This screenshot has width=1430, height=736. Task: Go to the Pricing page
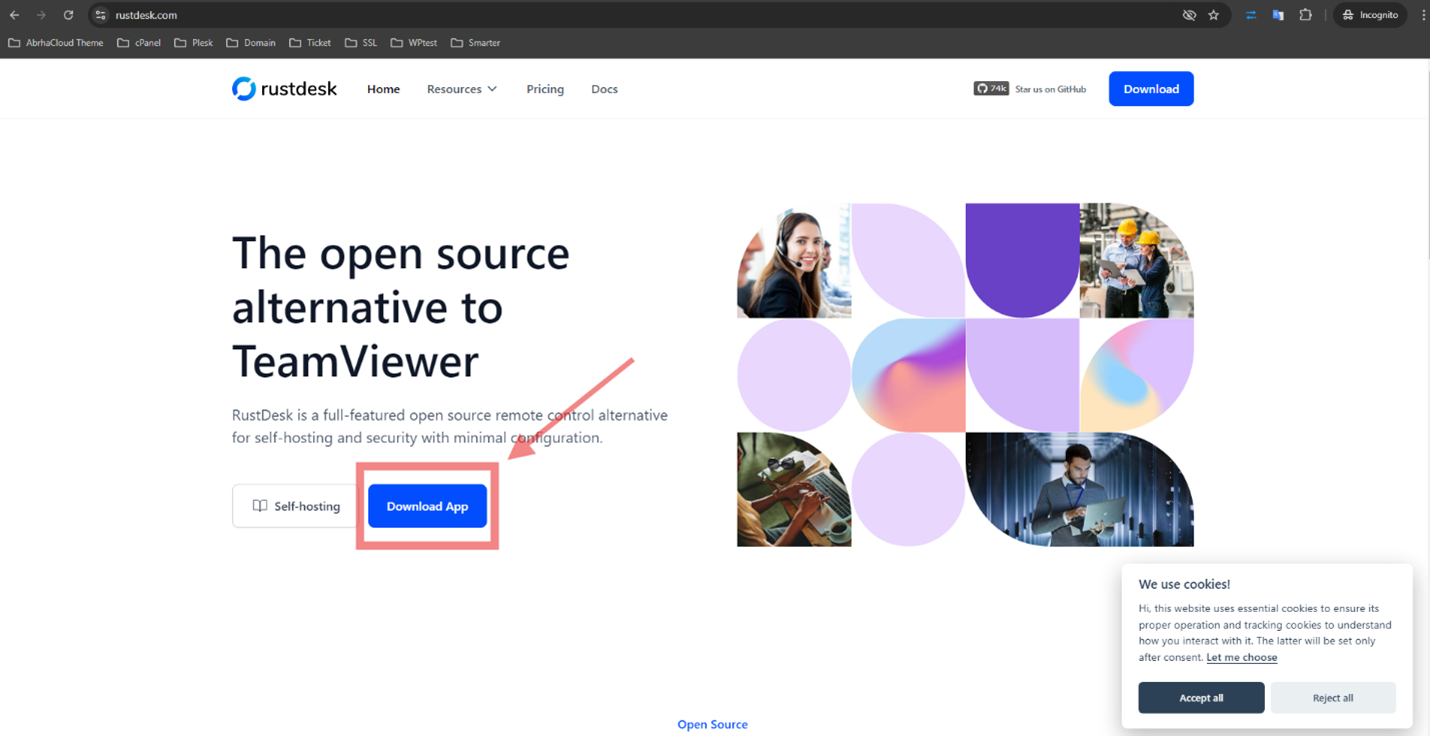point(545,89)
